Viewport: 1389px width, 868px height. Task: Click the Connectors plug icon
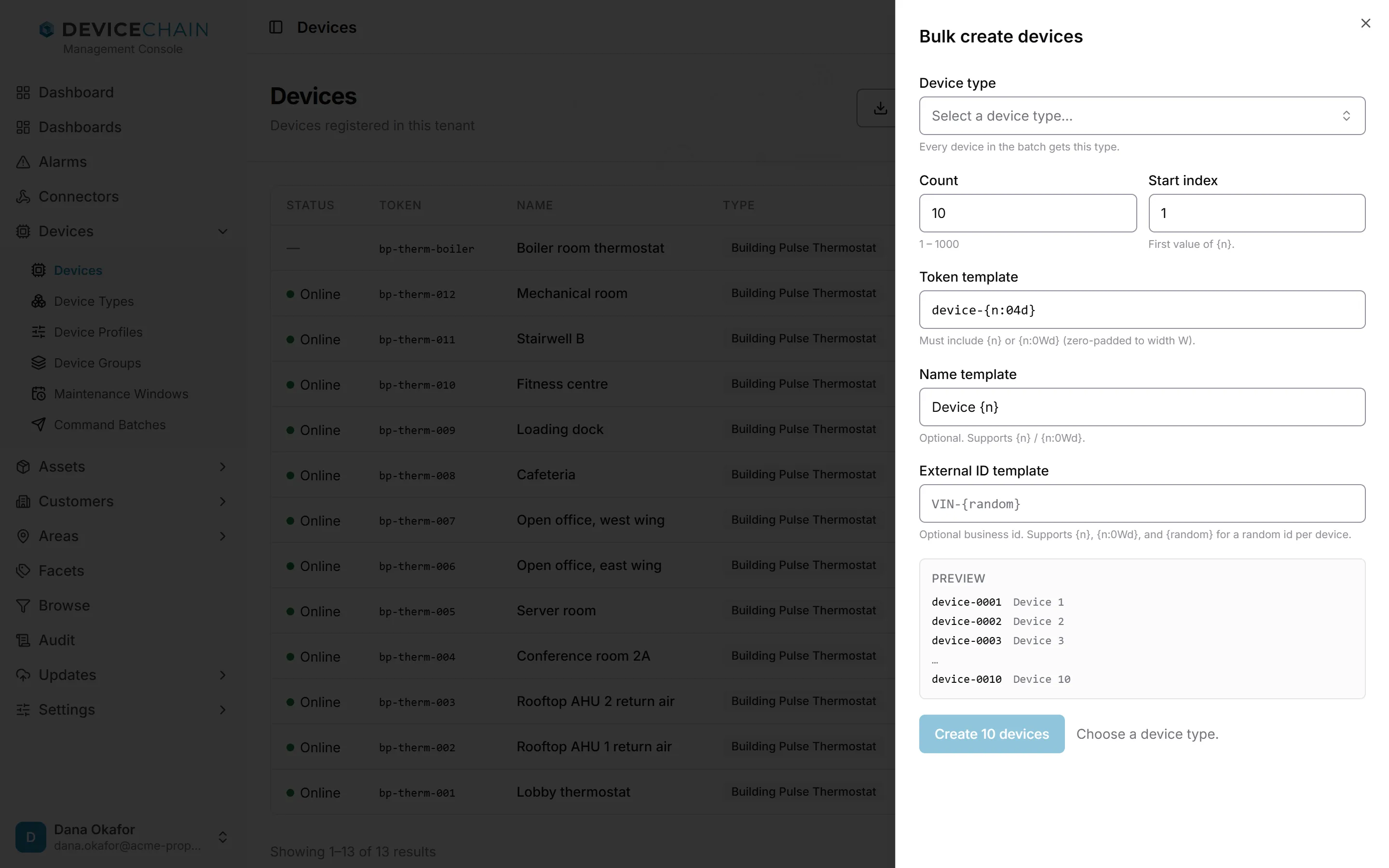23,196
